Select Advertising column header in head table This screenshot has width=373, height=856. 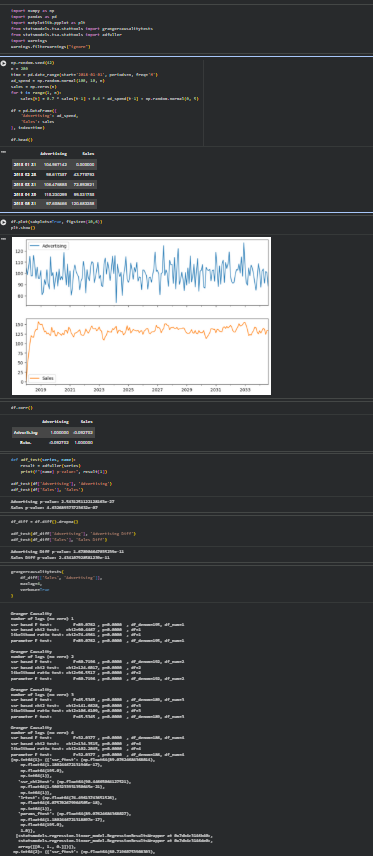(54, 153)
